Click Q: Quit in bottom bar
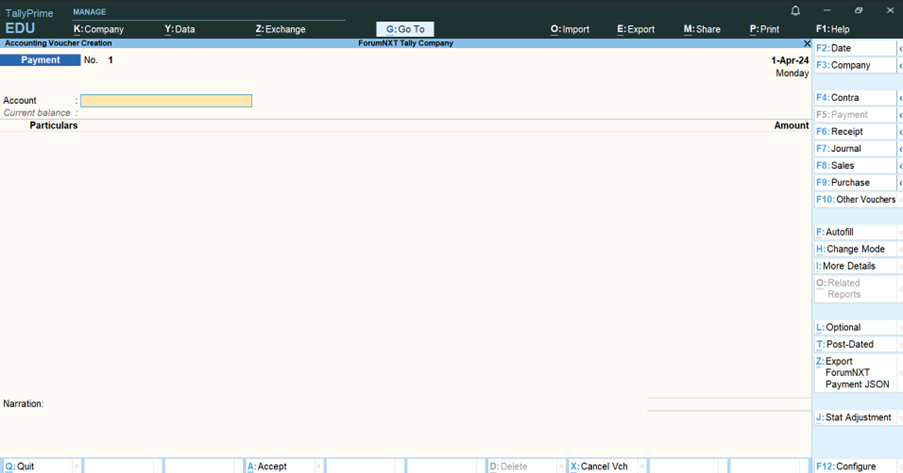The height and width of the screenshot is (473, 903). click(x=37, y=466)
